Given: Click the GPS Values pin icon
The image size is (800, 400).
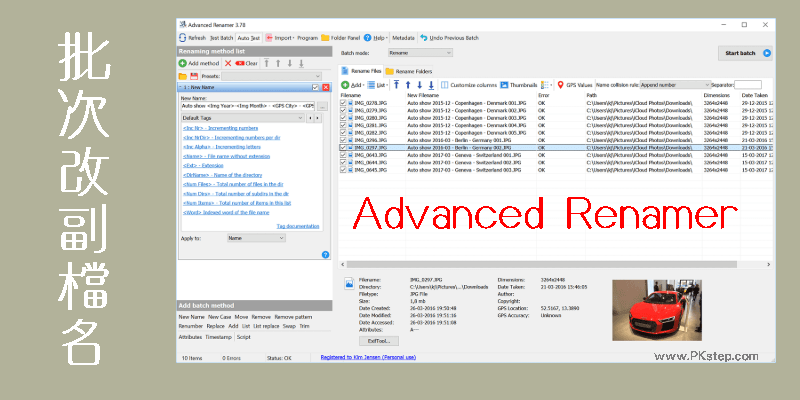Looking at the screenshot, I should coord(560,85).
